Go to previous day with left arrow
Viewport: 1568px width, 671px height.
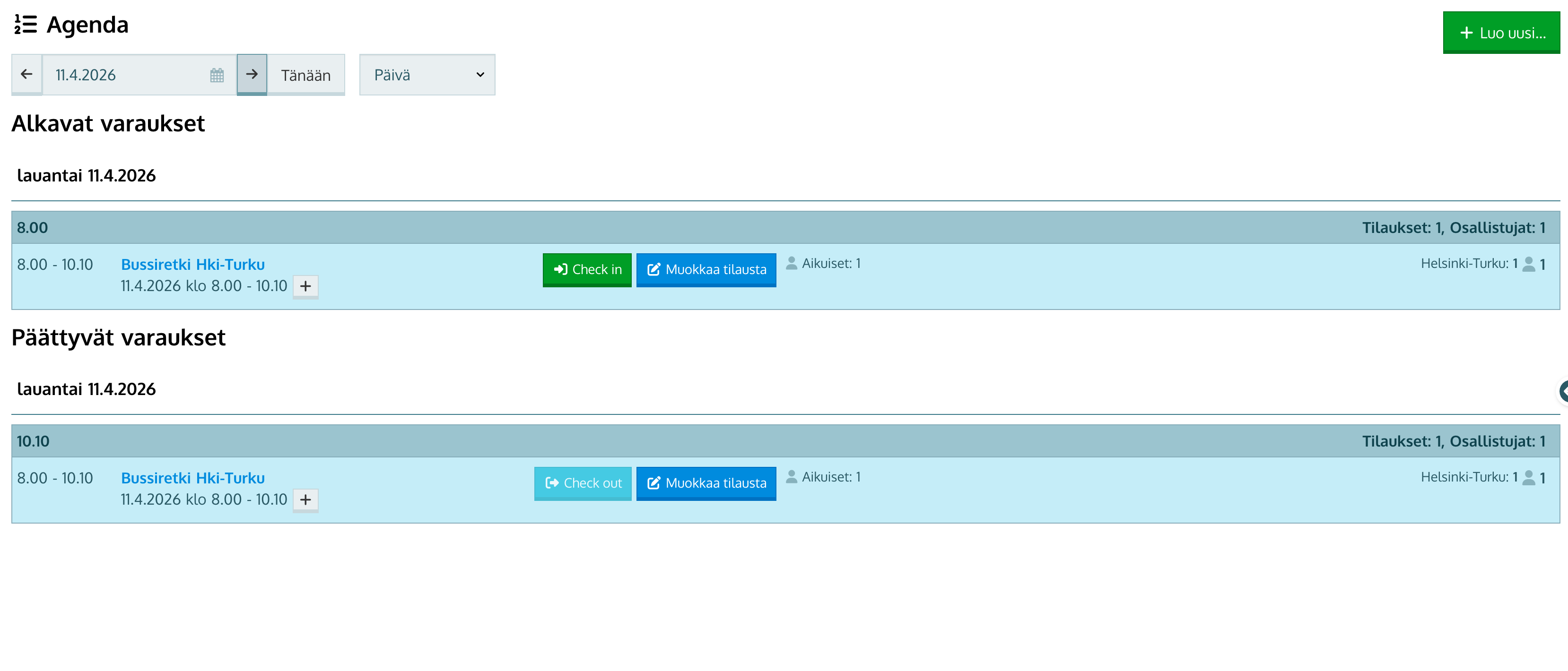[x=27, y=74]
